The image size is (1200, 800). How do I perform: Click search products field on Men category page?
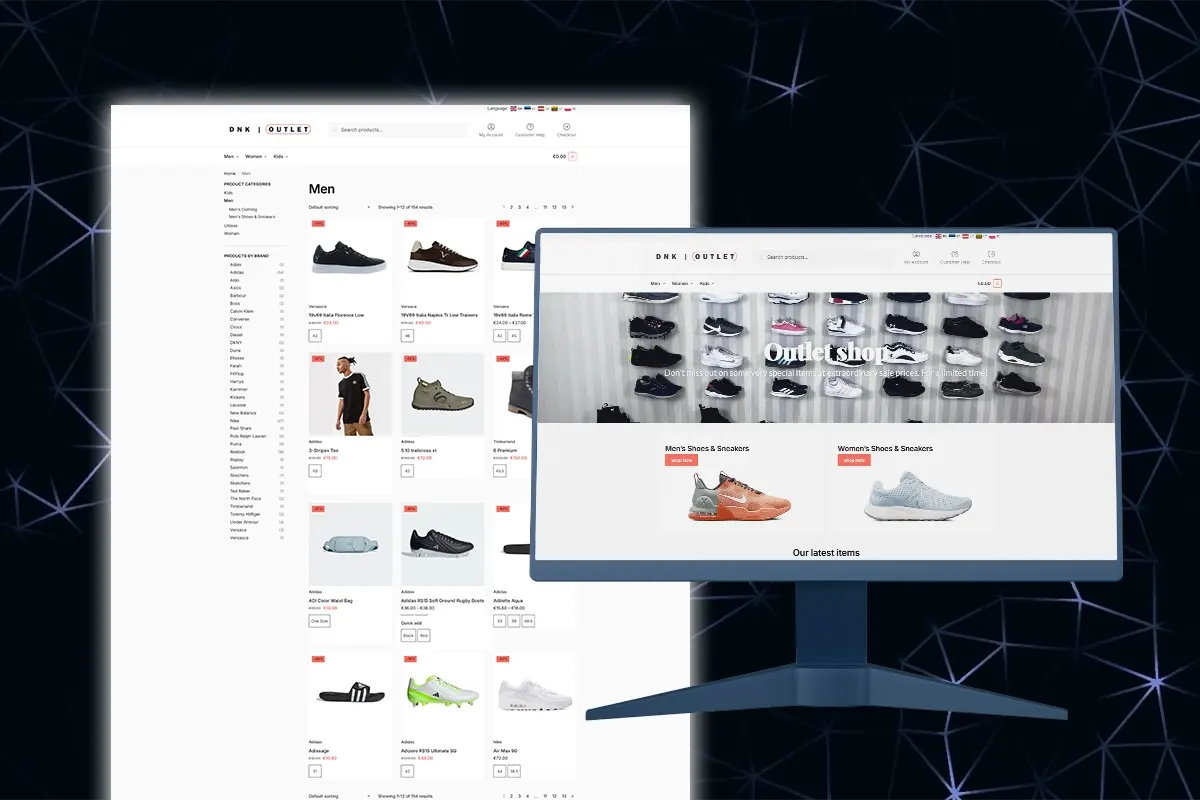pos(400,130)
